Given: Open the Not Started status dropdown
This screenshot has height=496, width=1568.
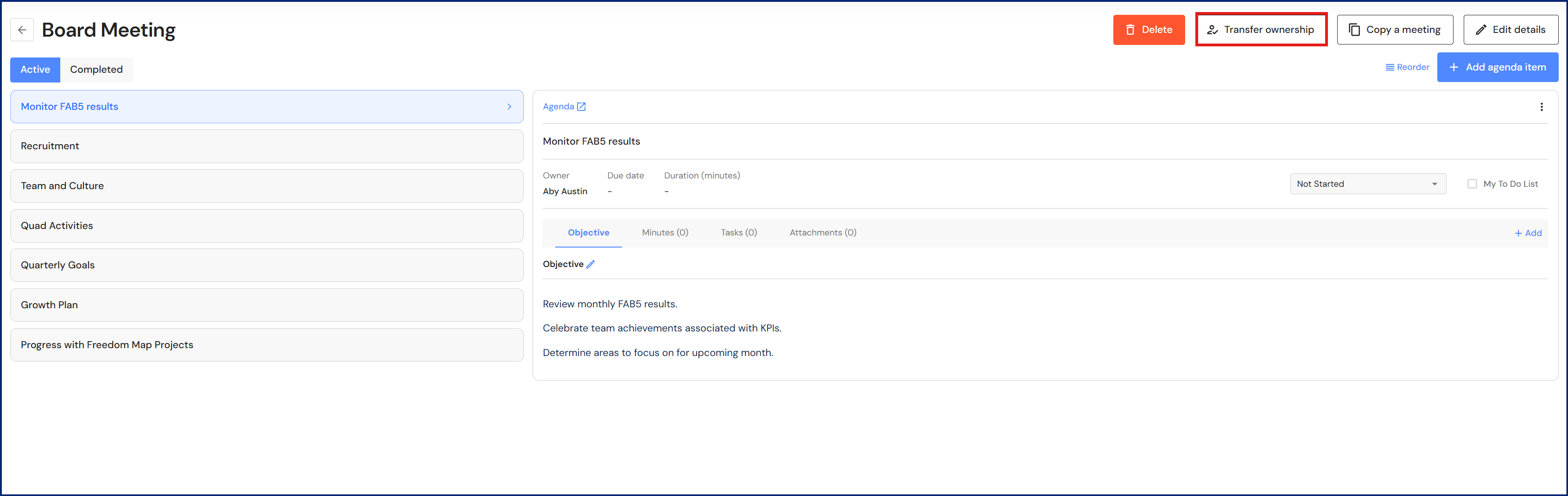Looking at the screenshot, I should [x=1367, y=184].
